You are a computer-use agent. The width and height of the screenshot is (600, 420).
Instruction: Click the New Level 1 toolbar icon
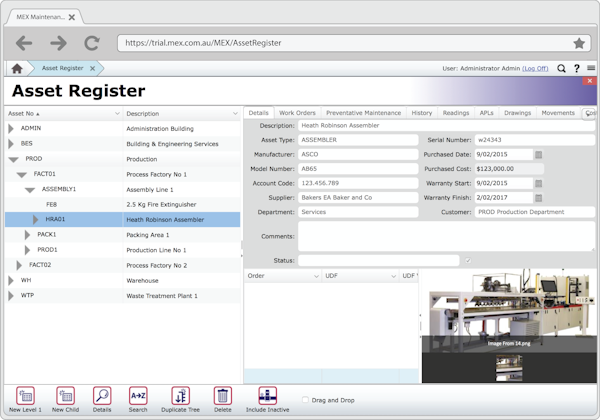tap(26, 395)
